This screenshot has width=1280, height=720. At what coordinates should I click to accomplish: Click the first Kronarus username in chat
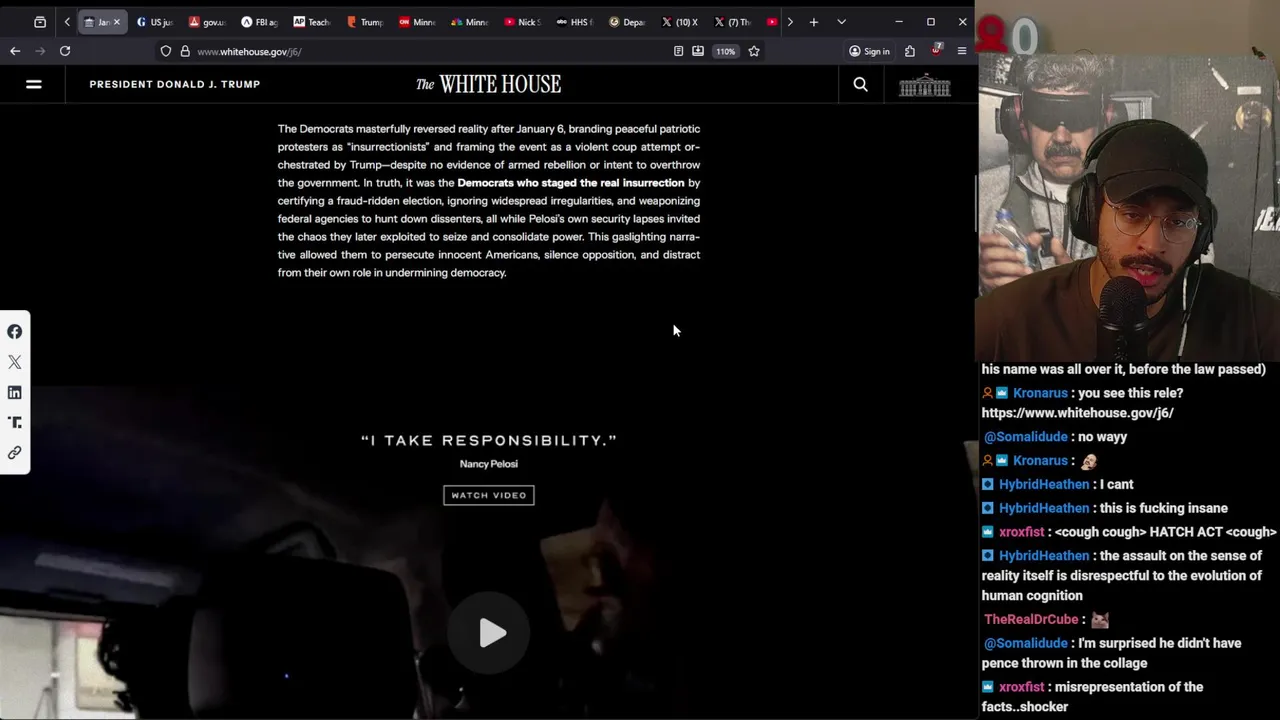point(1040,393)
